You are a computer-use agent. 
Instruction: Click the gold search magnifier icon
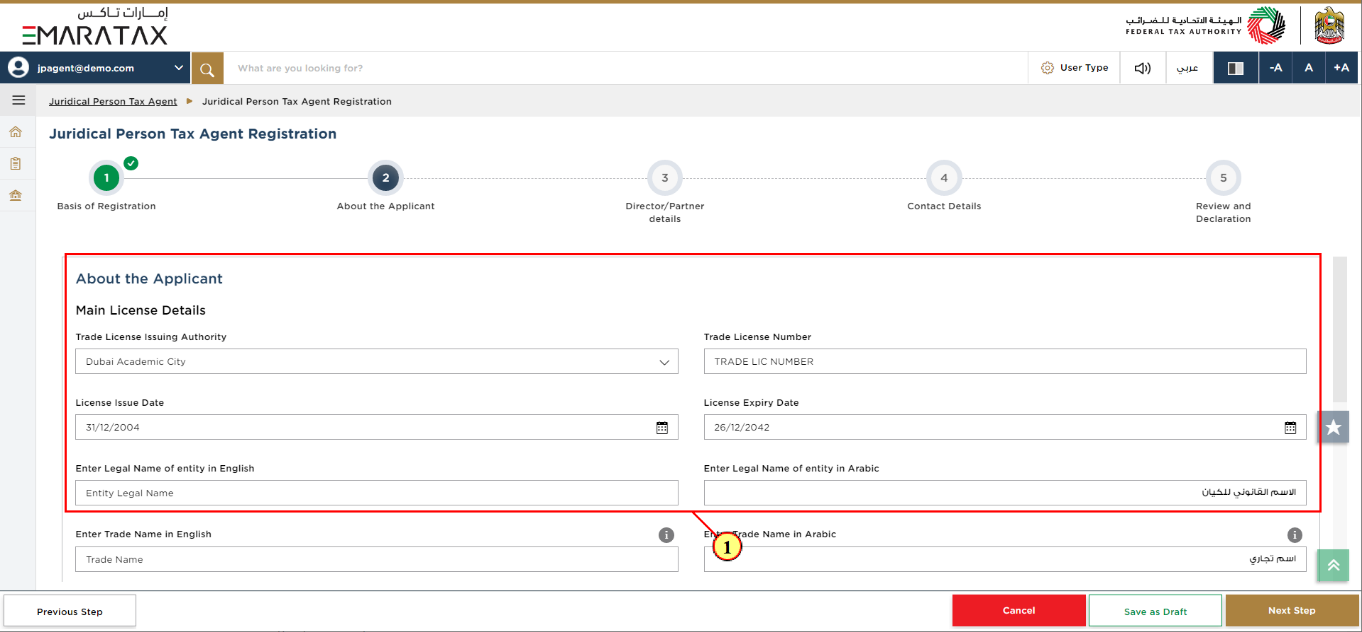(207, 68)
